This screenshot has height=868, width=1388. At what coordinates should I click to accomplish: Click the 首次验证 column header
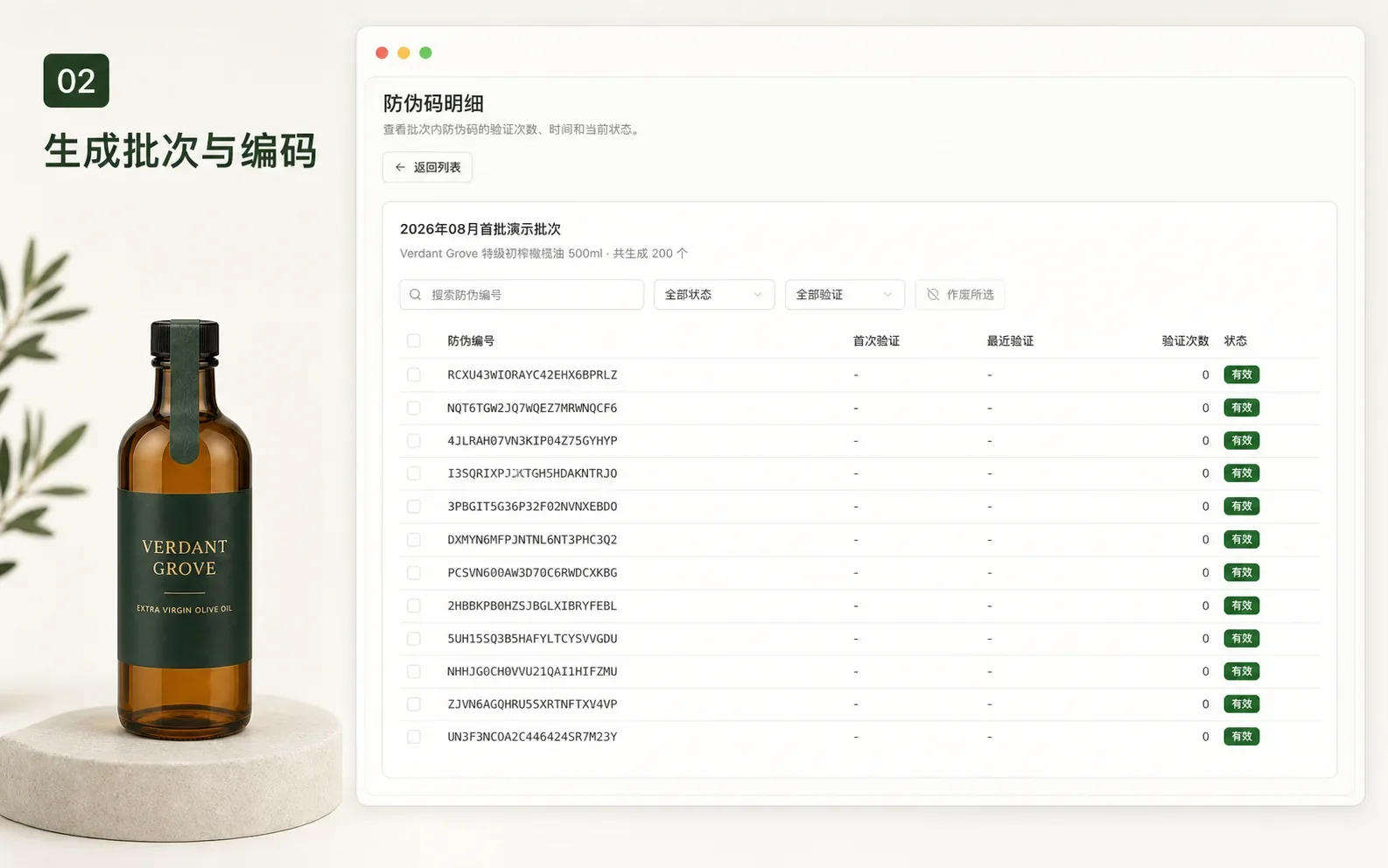click(x=876, y=340)
